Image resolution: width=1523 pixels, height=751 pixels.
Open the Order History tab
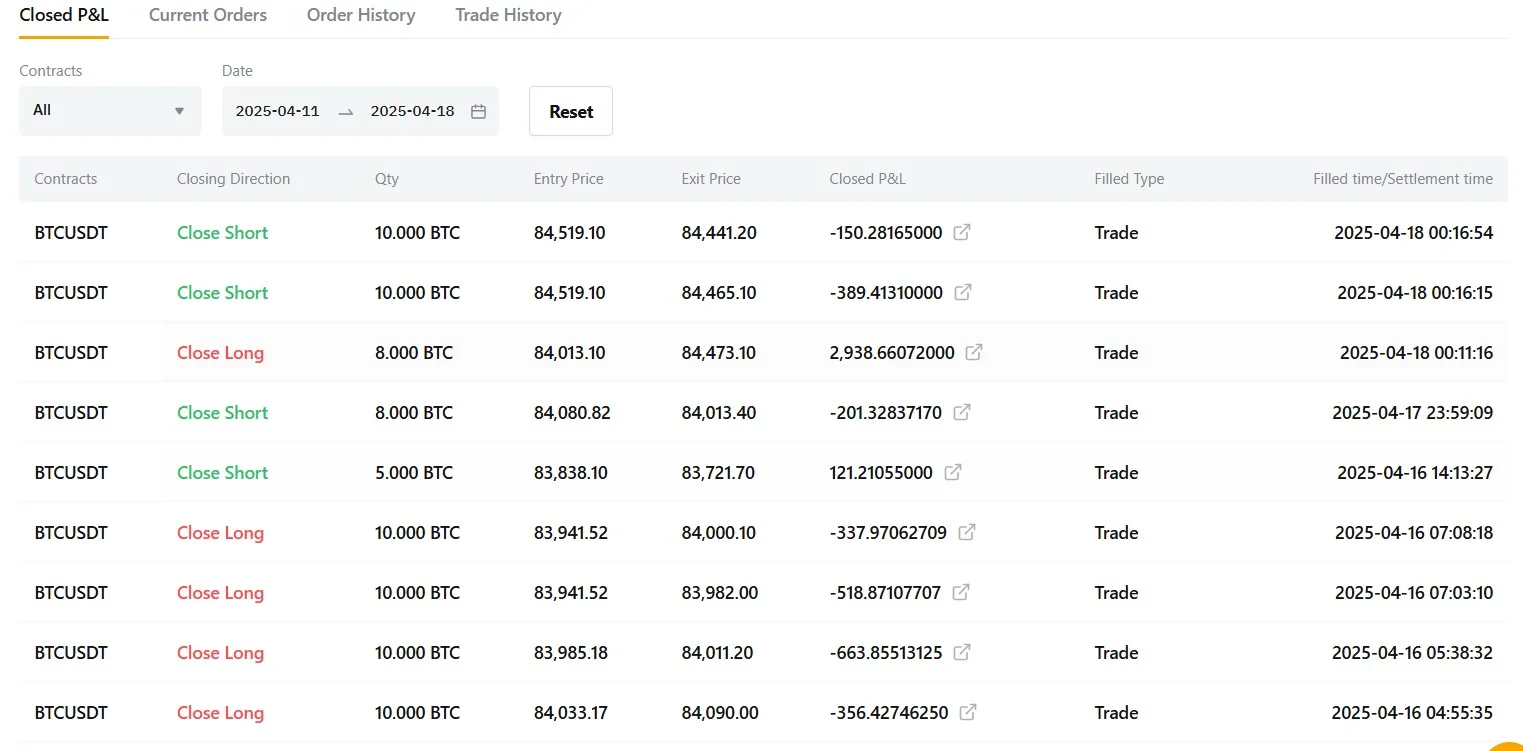361,15
